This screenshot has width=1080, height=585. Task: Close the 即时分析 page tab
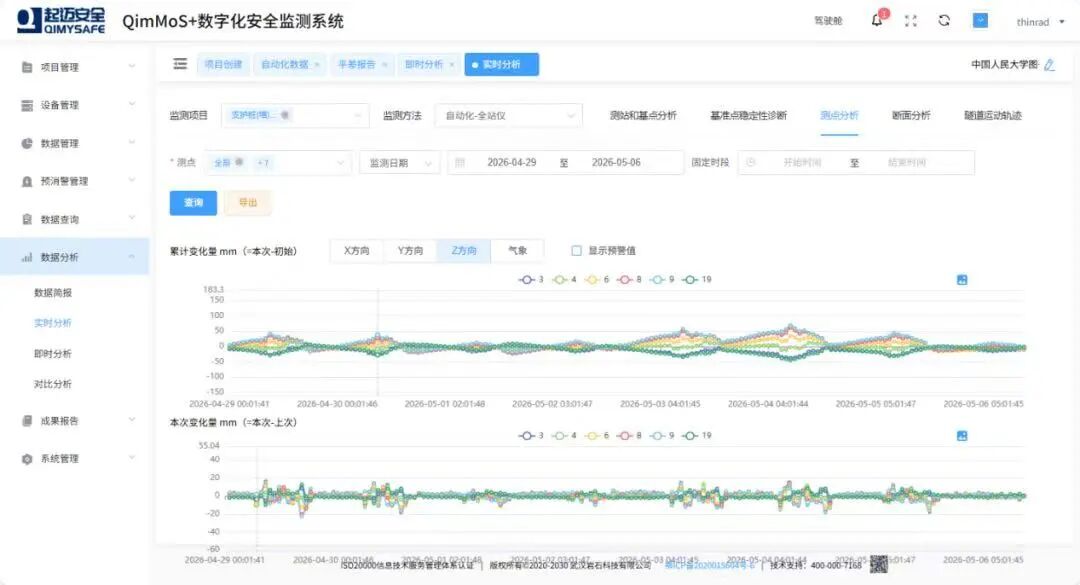click(452, 65)
